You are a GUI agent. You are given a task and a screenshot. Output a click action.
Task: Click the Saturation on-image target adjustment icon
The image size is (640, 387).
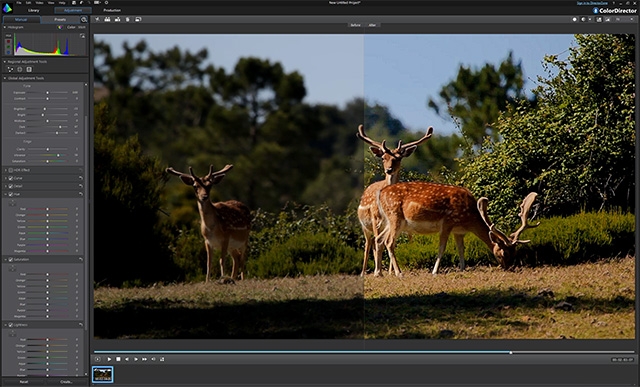(x=12, y=268)
